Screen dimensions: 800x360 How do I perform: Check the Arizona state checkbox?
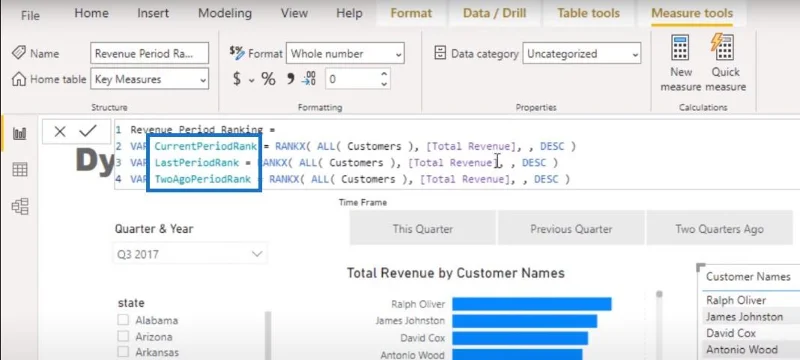point(123,337)
